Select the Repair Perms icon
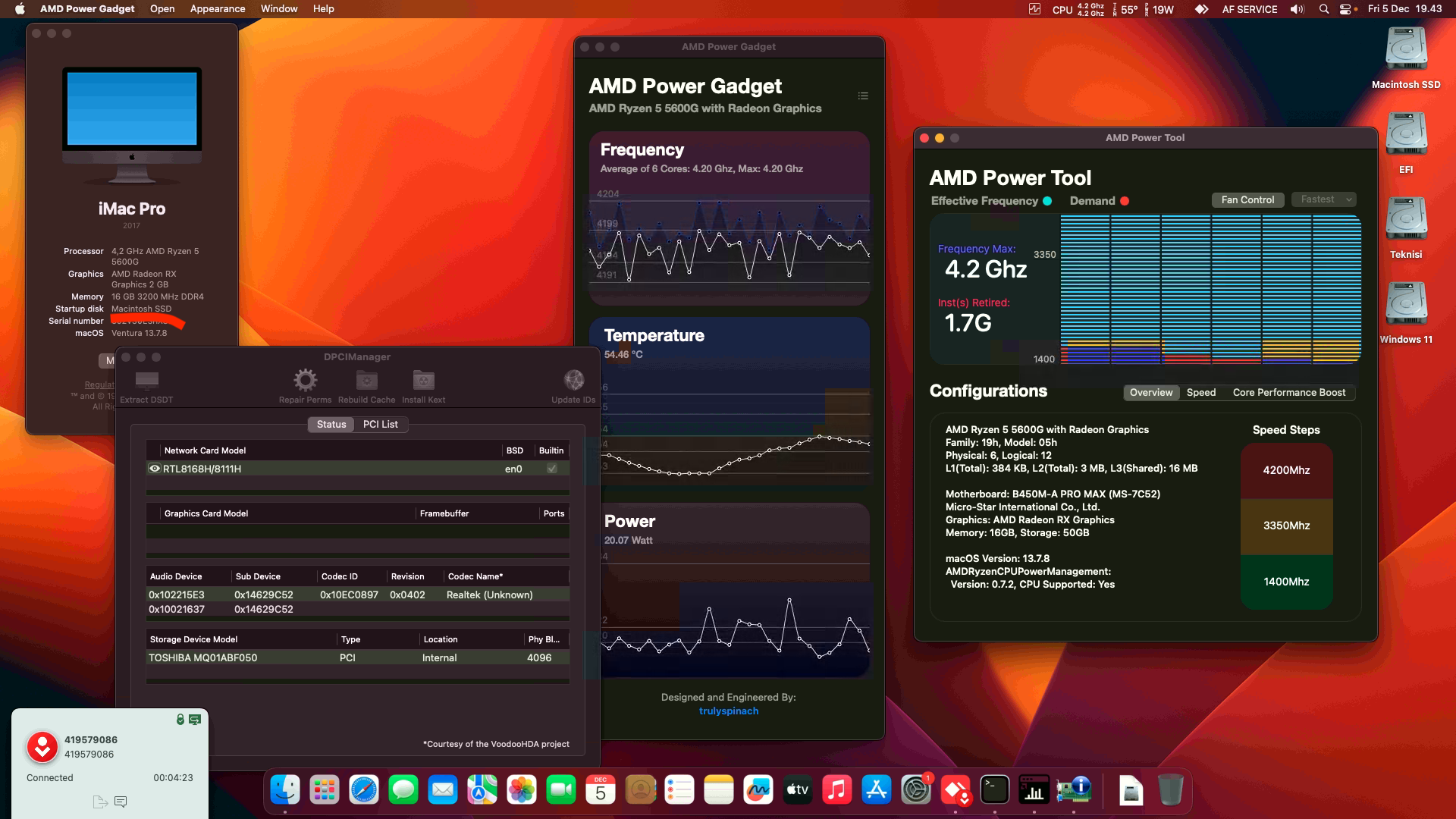 click(305, 379)
